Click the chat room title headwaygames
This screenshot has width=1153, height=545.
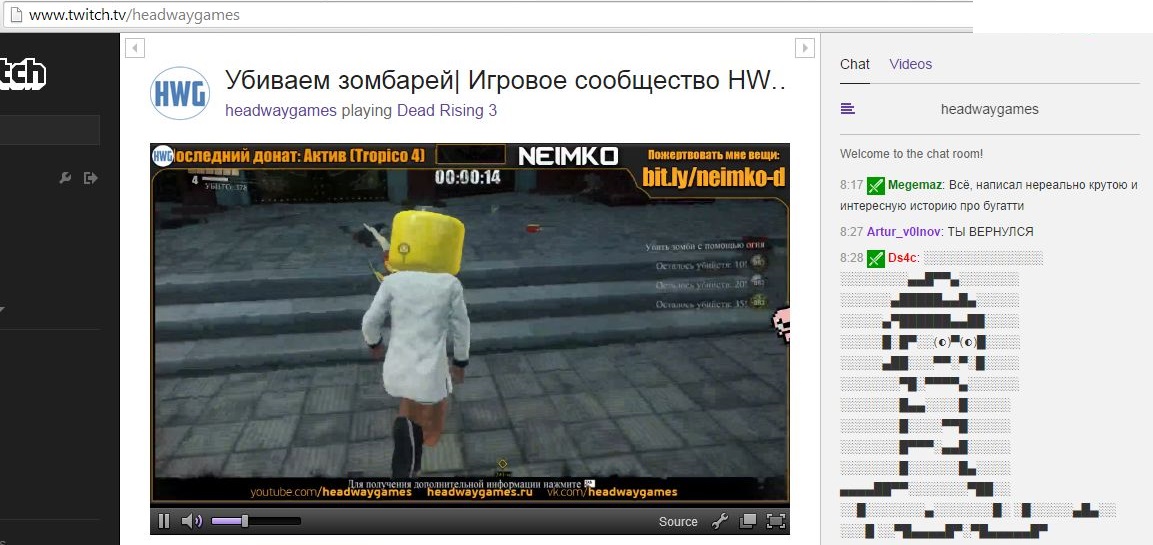(x=990, y=109)
